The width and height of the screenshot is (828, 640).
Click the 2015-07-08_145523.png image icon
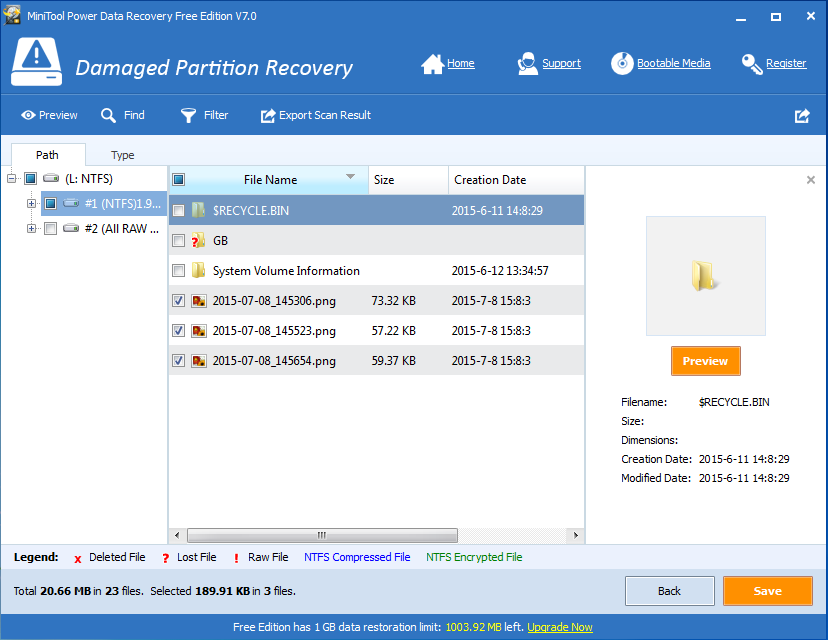199,331
